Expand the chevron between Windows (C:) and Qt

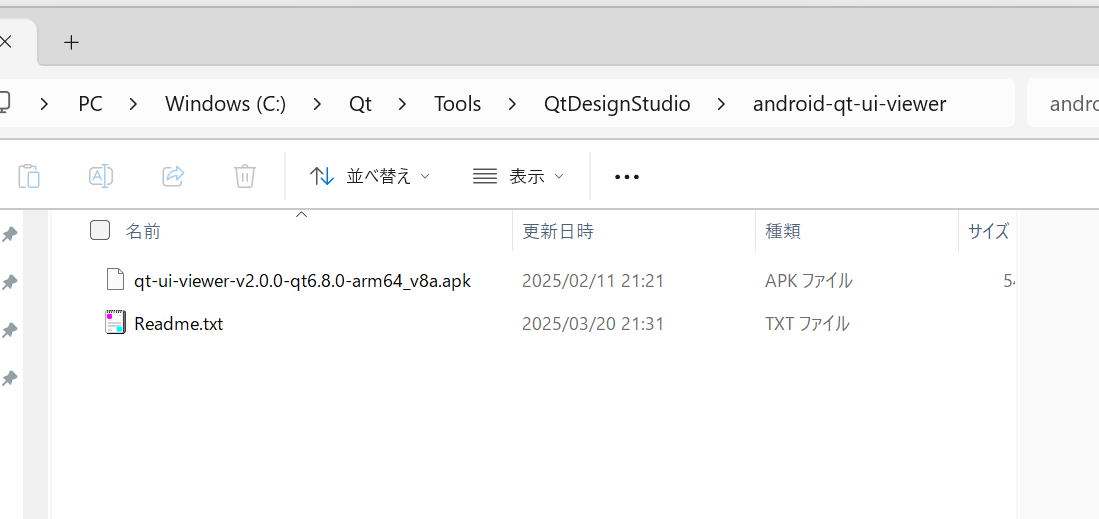tap(318, 104)
